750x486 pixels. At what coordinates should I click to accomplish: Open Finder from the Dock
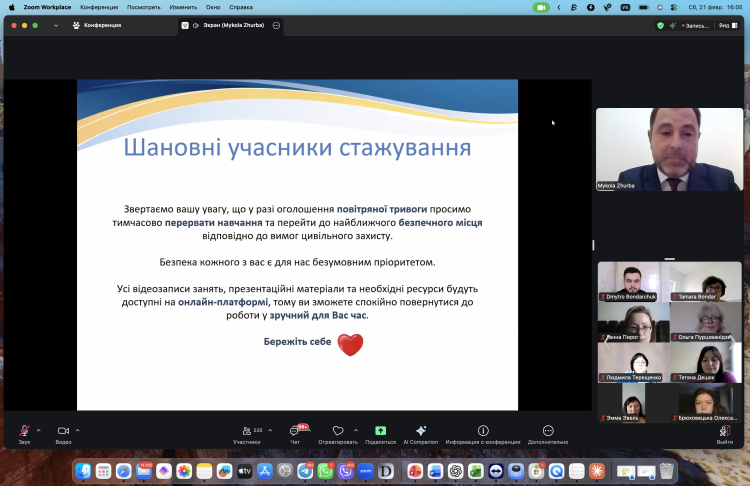pyautogui.click(x=83, y=470)
